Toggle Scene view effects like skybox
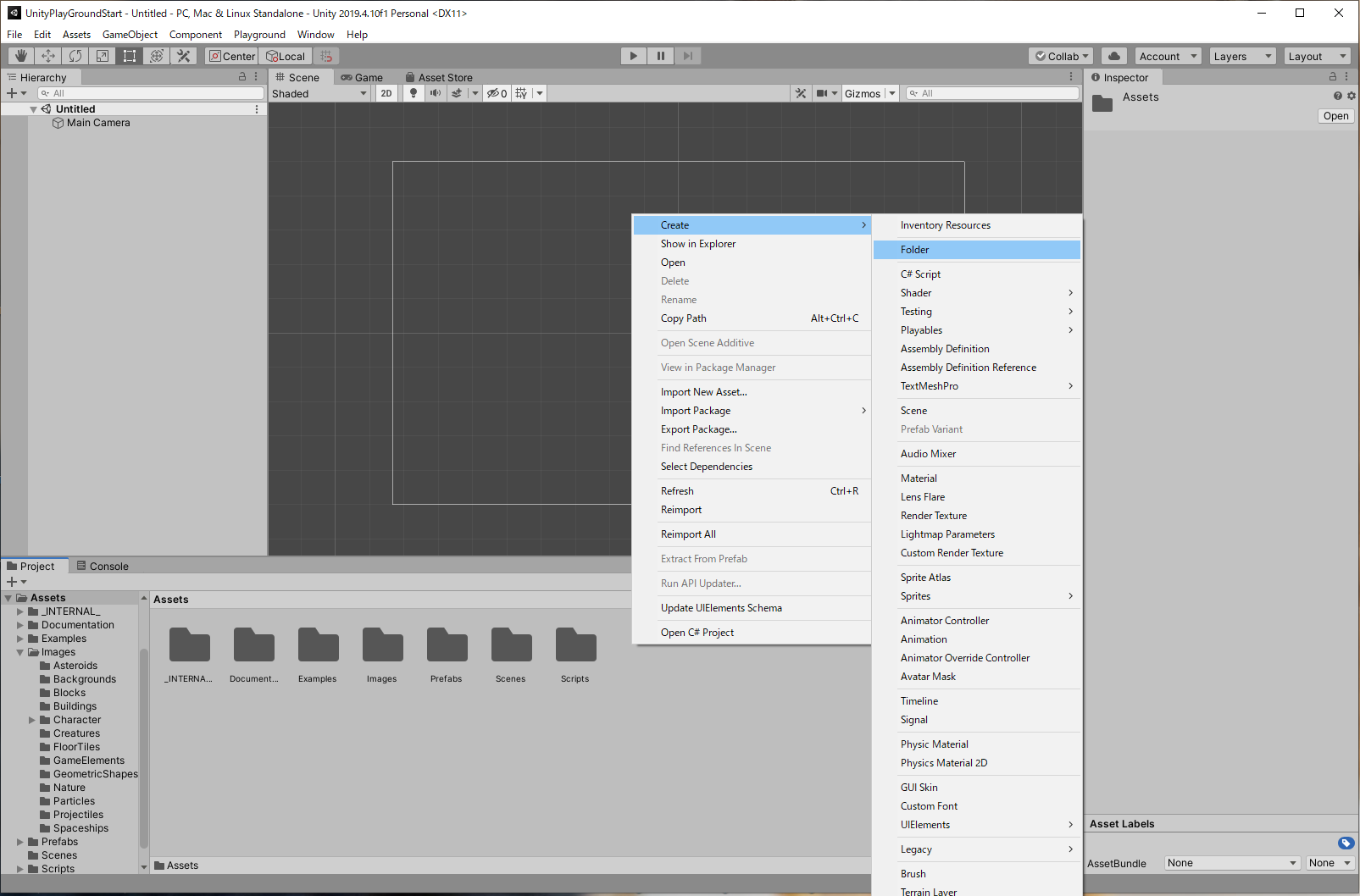The image size is (1360, 896). point(457,93)
